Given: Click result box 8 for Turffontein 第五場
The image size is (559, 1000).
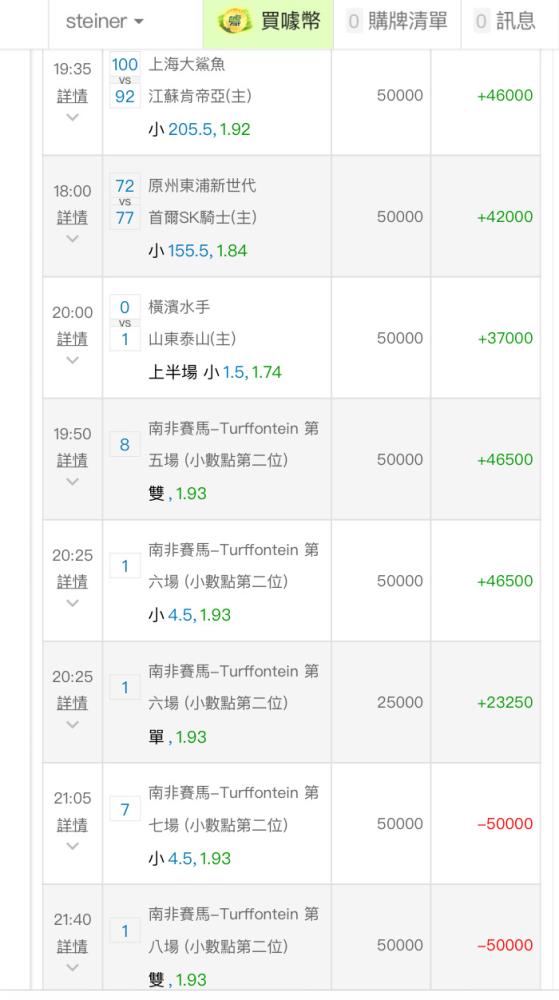Looking at the screenshot, I should tap(124, 444).
